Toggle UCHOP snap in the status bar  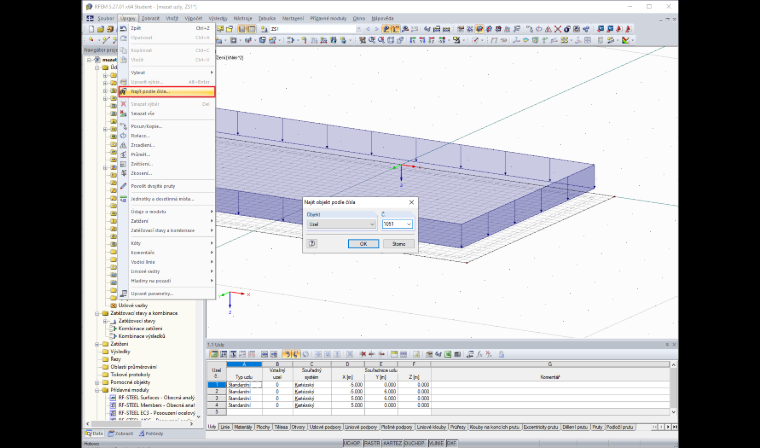point(352,443)
